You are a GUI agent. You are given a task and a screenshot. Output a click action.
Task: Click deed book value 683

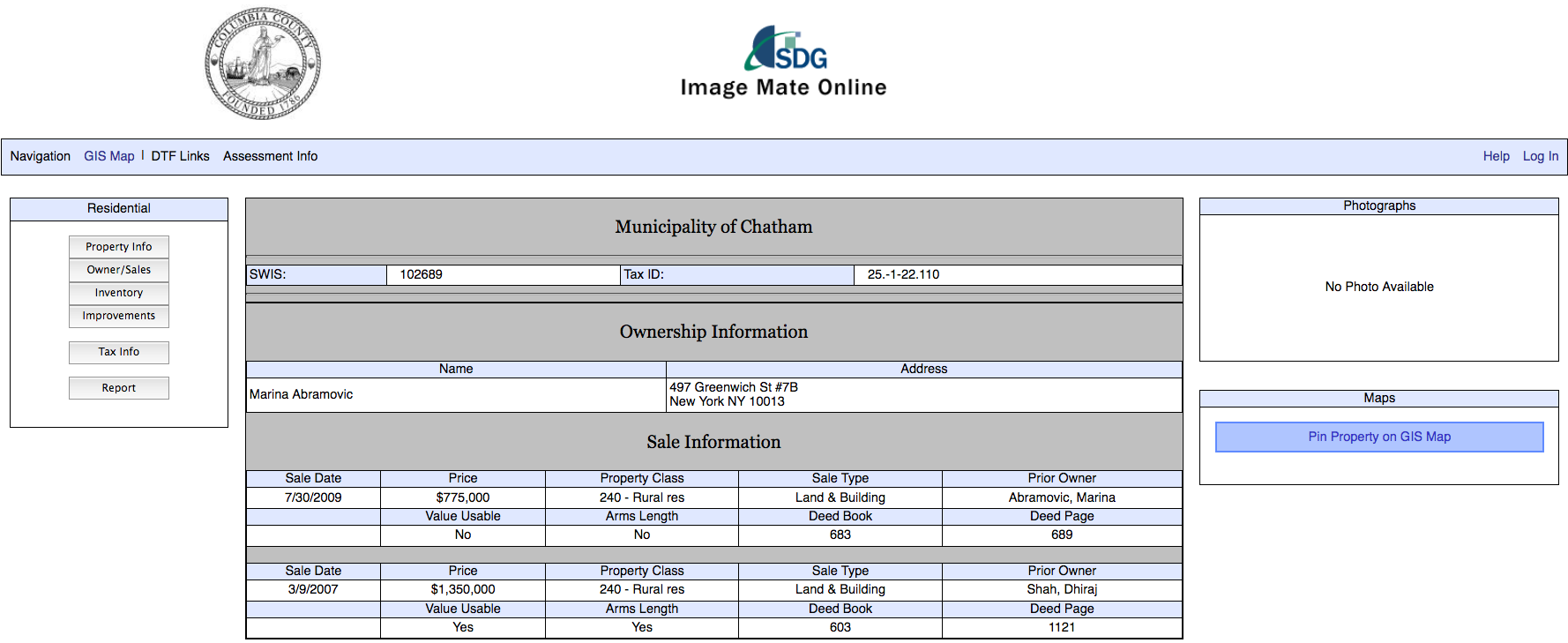tap(840, 535)
